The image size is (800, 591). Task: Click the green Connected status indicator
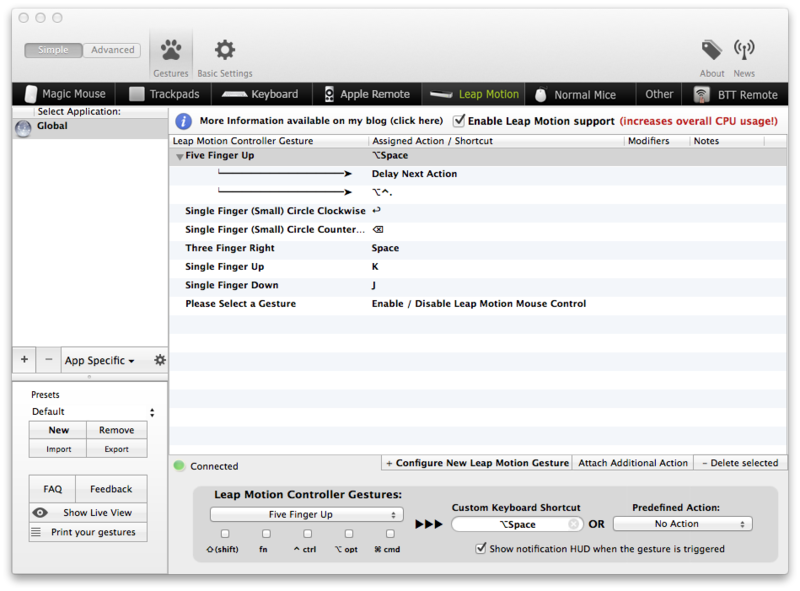[179, 465]
